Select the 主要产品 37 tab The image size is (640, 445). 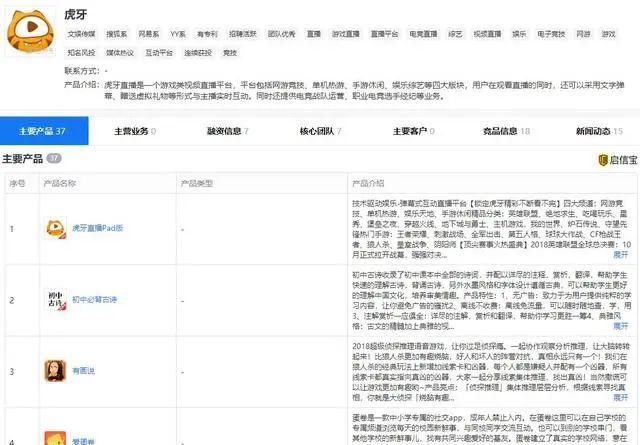click(x=44, y=131)
